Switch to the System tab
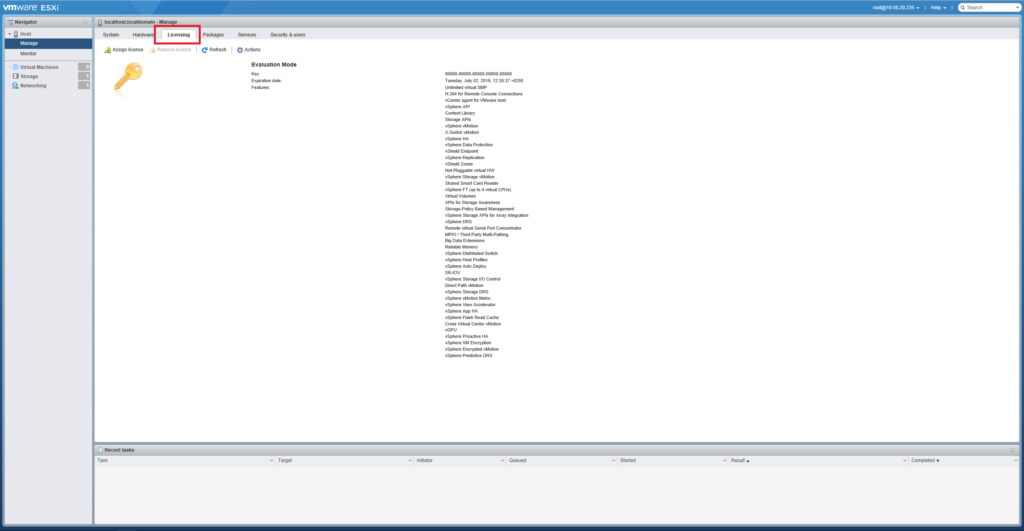 [111, 34]
